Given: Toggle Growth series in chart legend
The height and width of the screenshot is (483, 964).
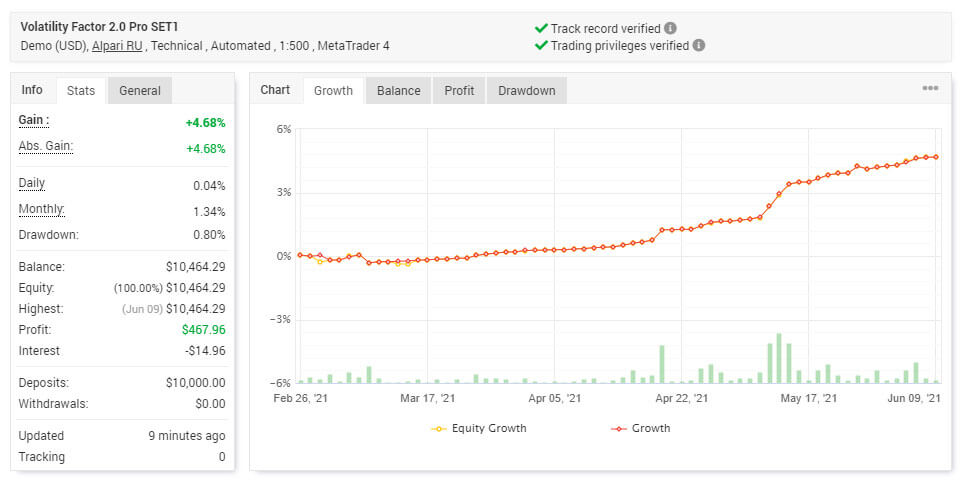Looking at the screenshot, I should [x=640, y=428].
